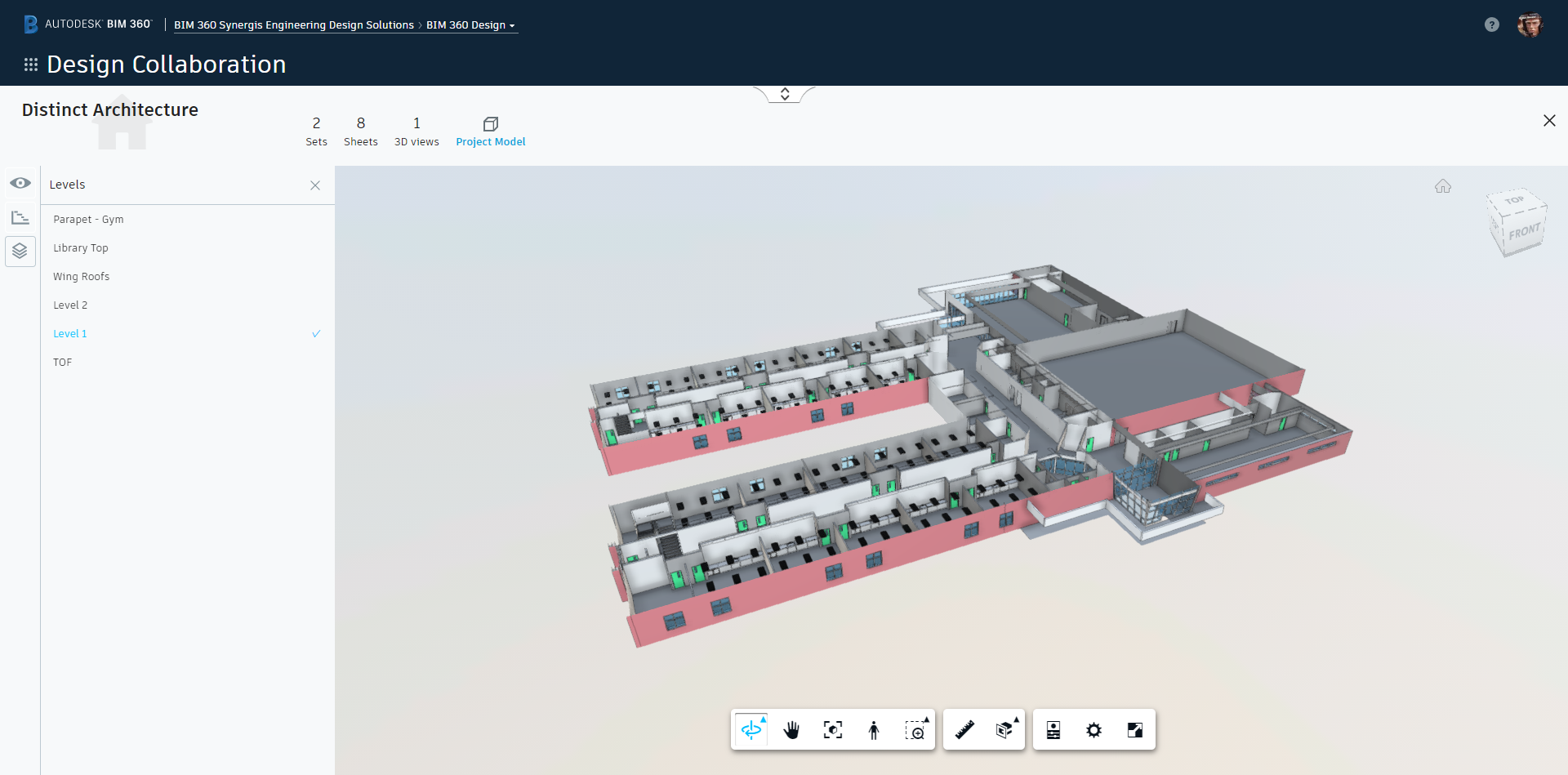Screen dimensions: 1568x775
Task: Collapse the header using the chevron handle
Action: tap(784, 94)
